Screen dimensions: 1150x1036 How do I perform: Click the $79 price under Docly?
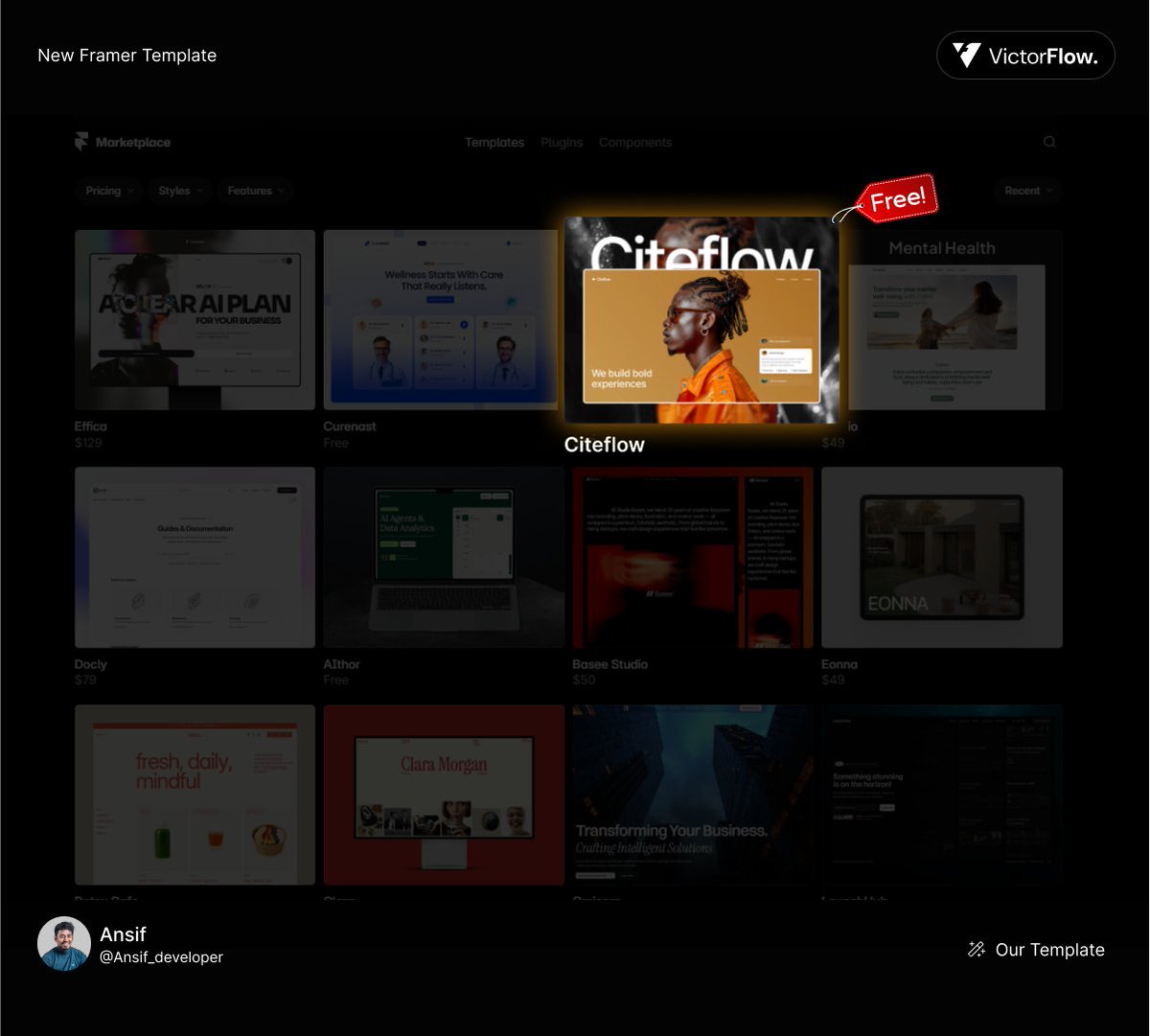85,680
